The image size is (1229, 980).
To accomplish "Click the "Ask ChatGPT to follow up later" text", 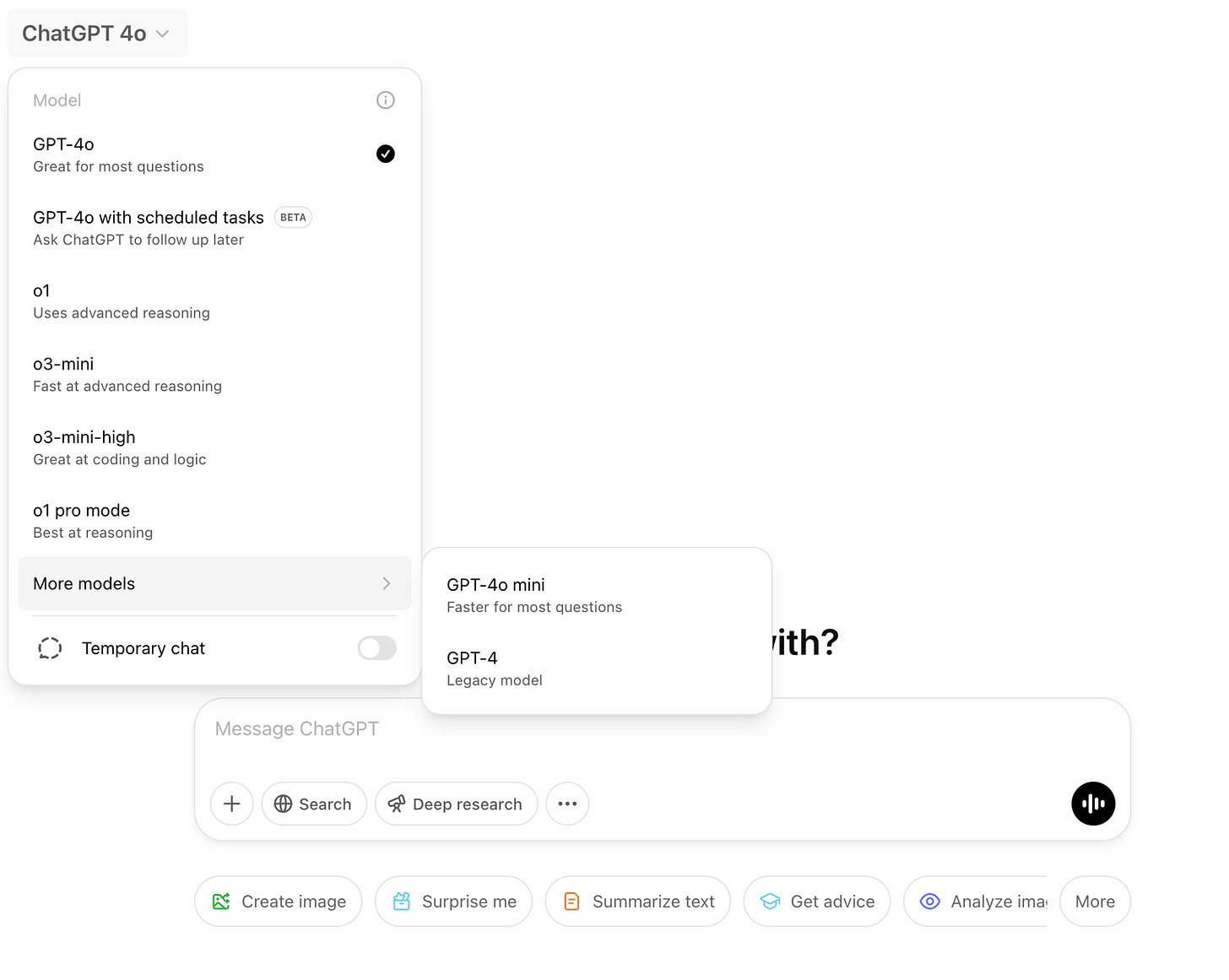I will [x=138, y=240].
